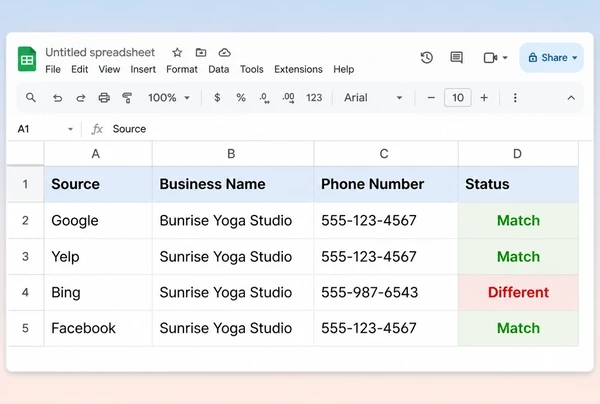The width and height of the screenshot is (600, 404).
Task: Select the red Different status cell
Action: click(x=518, y=292)
